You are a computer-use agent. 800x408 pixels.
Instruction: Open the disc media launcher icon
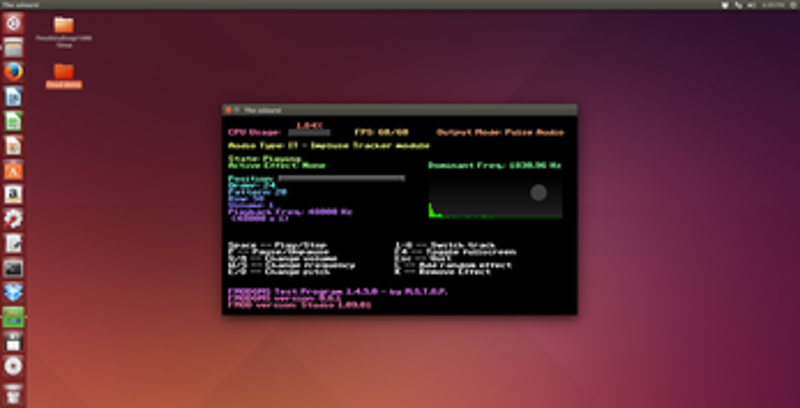click(x=13, y=366)
